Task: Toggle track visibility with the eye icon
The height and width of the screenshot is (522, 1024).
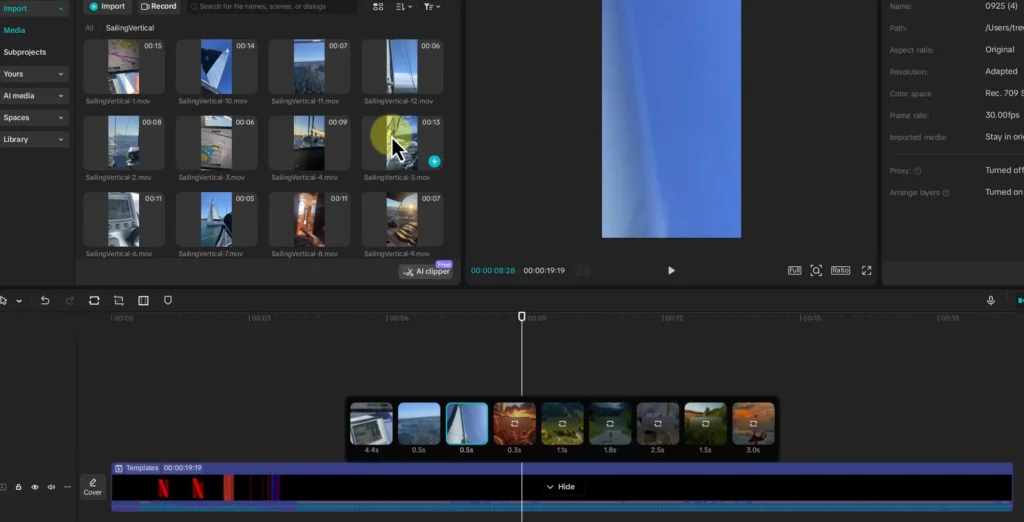Action: pos(35,487)
